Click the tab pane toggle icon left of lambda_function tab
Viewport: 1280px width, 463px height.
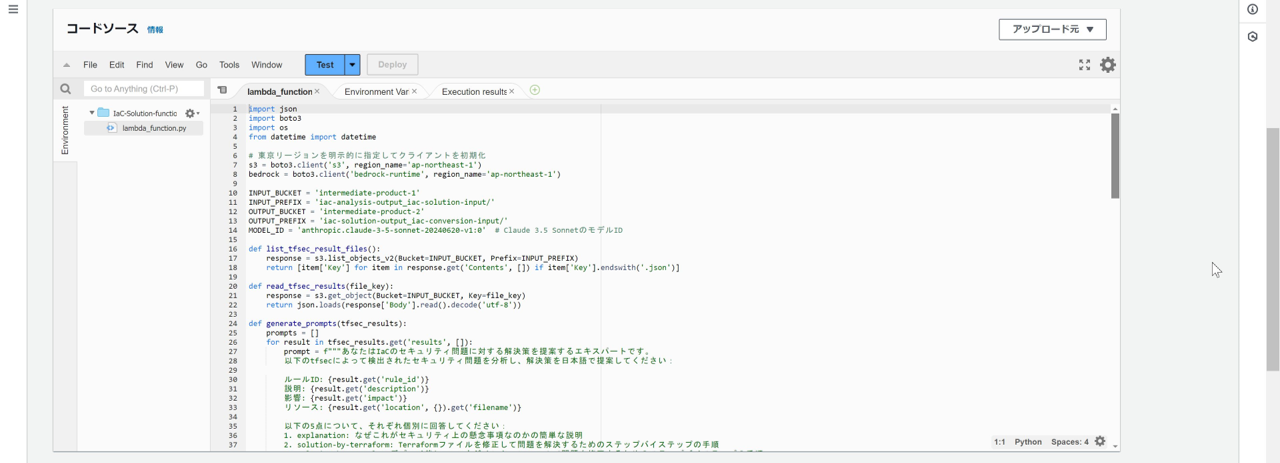point(223,91)
